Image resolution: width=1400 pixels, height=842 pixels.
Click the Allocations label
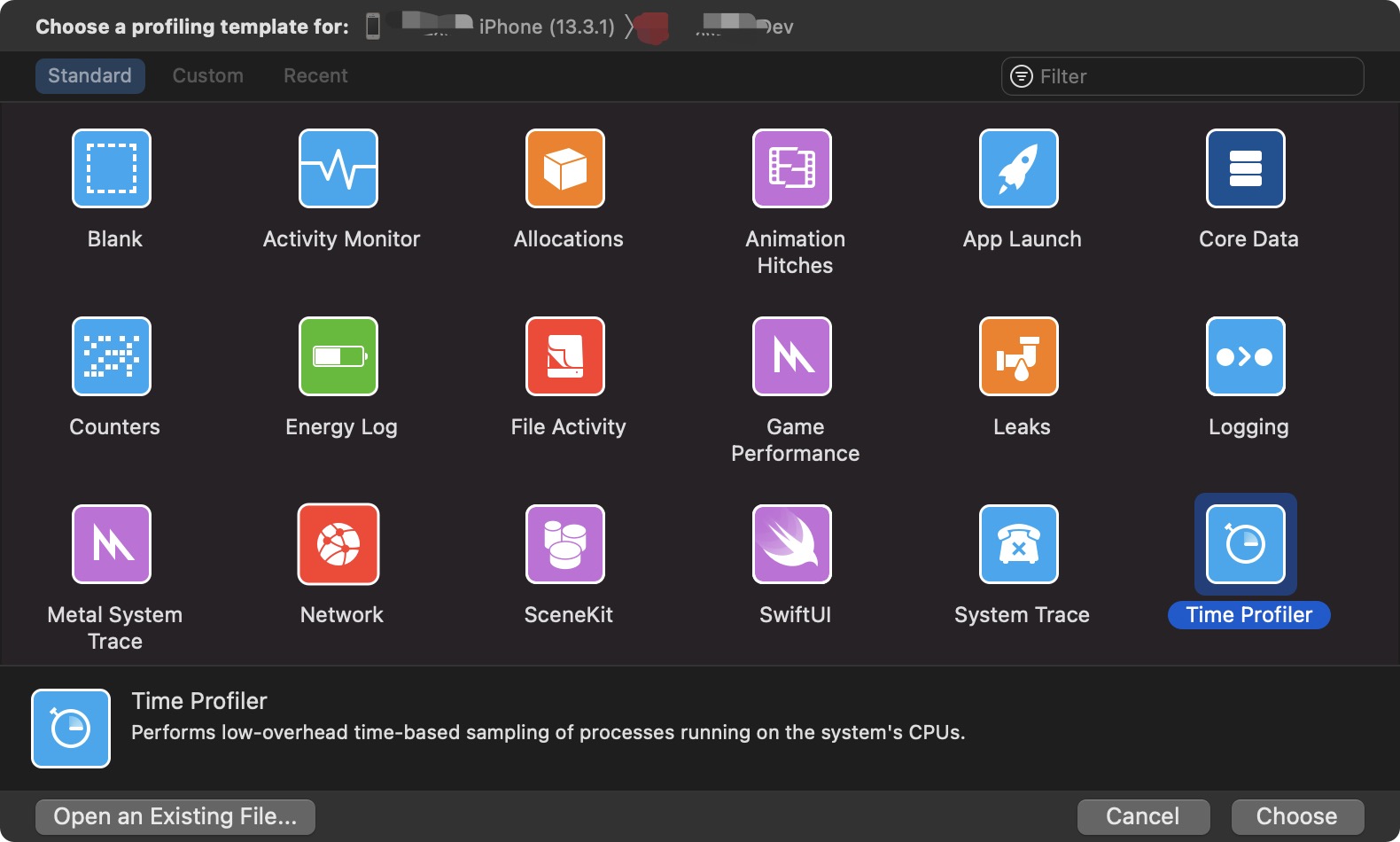(x=569, y=239)
